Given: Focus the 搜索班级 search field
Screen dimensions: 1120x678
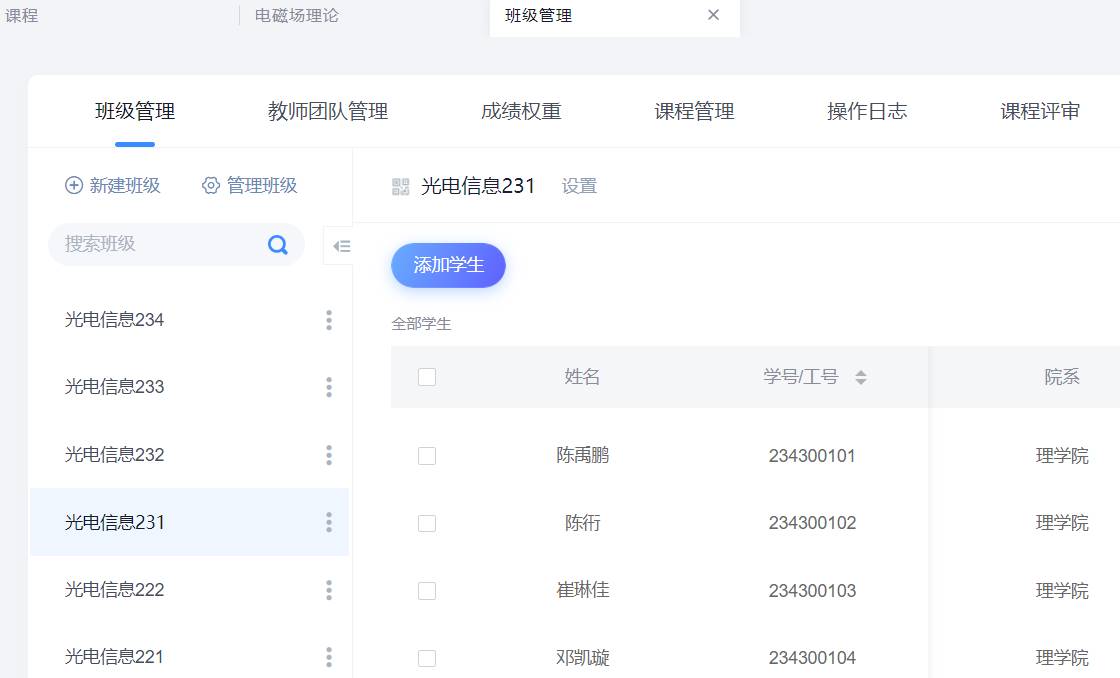Looking at the screenshot, I should click(x=155, y=244).
